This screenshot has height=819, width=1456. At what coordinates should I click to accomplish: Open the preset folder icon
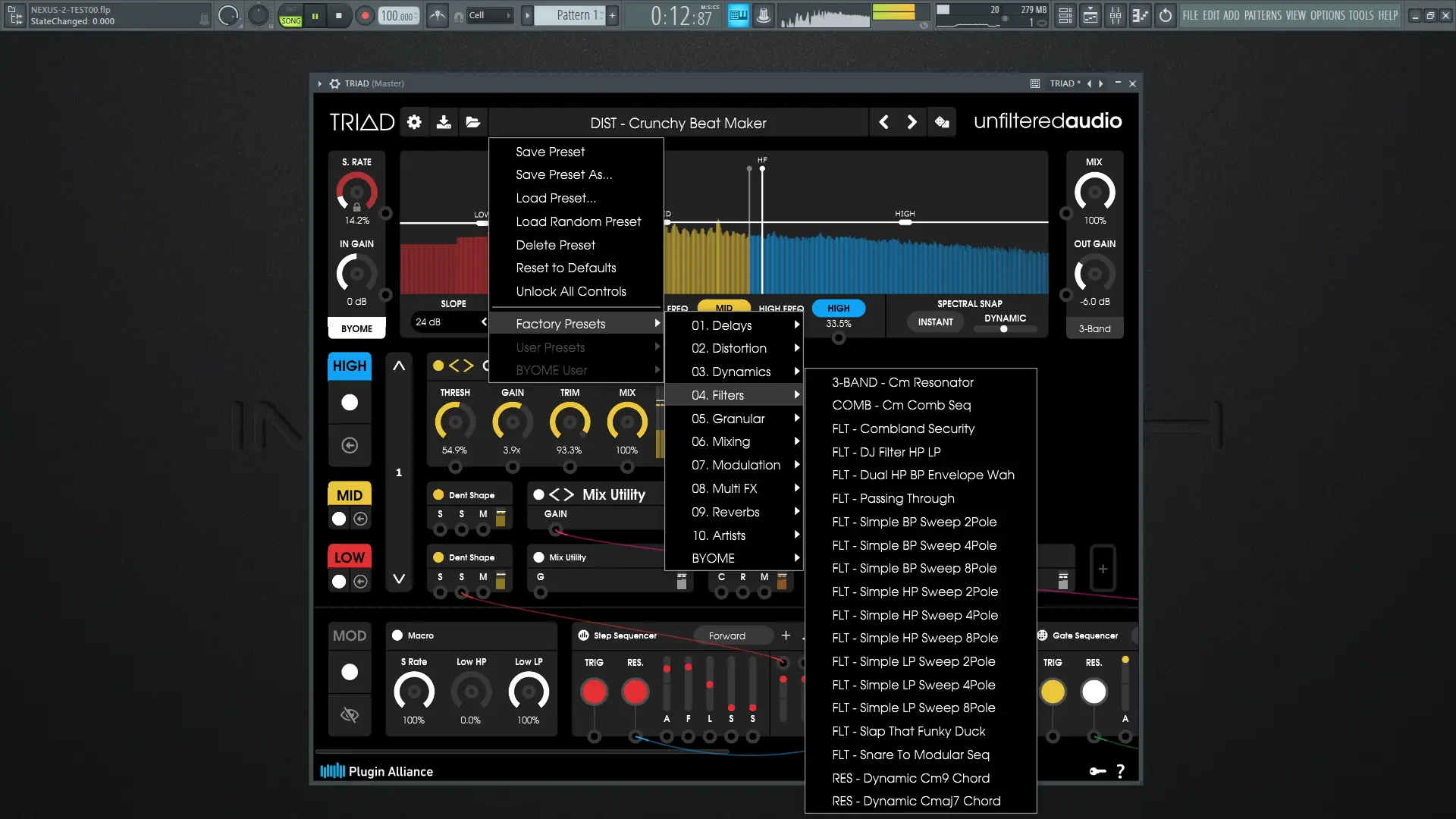473,122
